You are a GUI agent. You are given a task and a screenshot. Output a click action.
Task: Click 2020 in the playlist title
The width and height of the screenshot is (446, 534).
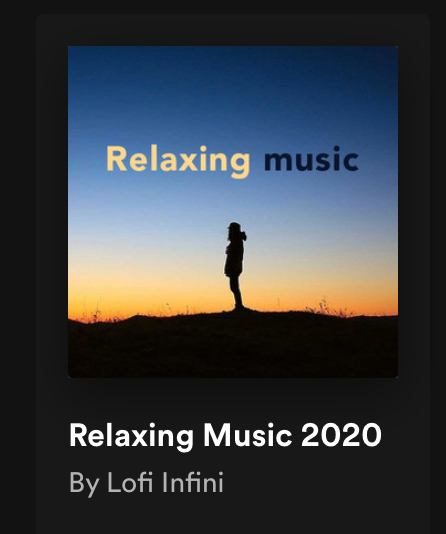point(341,435)
